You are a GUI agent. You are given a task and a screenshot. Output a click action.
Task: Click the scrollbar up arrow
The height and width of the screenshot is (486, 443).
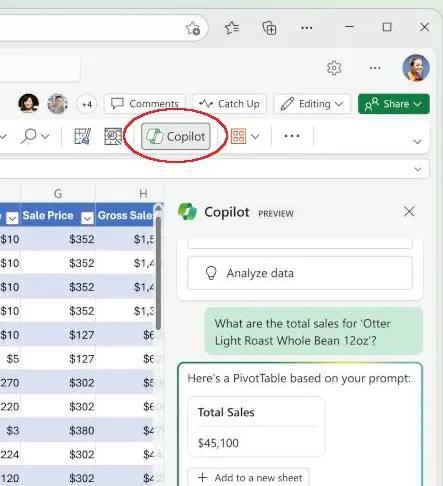pos(159,208)
